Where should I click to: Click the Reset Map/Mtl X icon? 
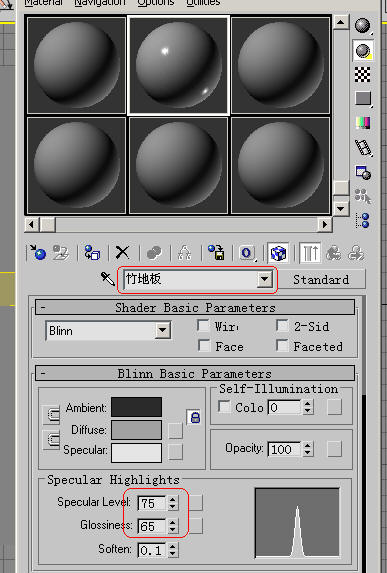(122, 253)
